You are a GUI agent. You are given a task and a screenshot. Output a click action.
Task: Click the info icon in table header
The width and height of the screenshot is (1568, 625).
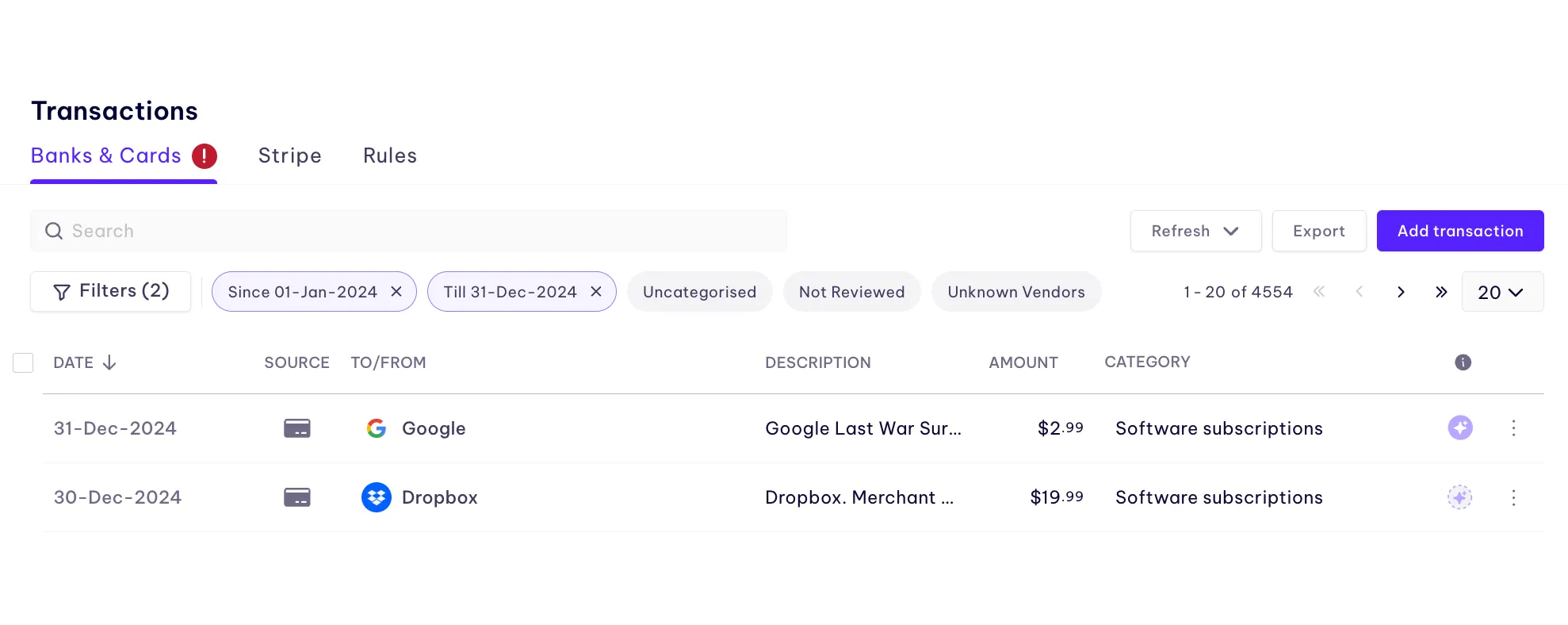coord(1463,362)
